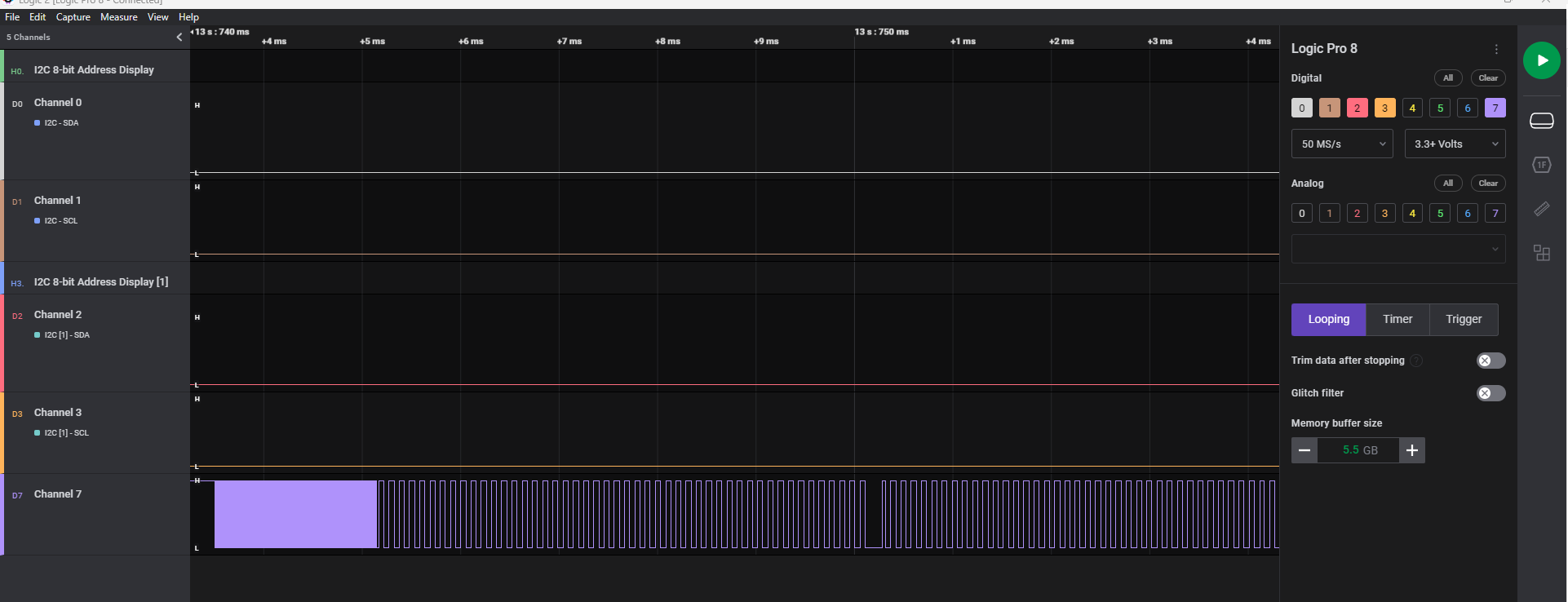Select the Channel 3 row label
The width and height of the screenshot is (1568, 602).
point(57,413)
